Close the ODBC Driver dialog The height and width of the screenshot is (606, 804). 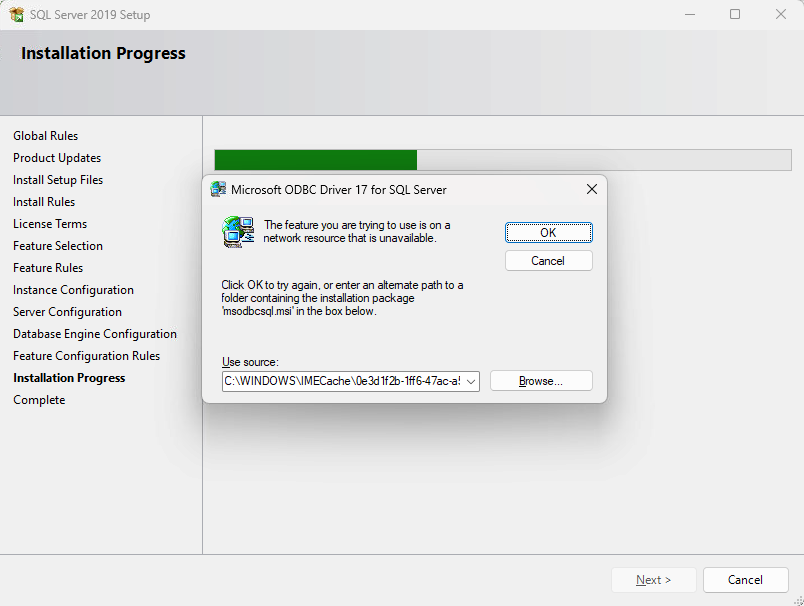[x=591, y=189]
